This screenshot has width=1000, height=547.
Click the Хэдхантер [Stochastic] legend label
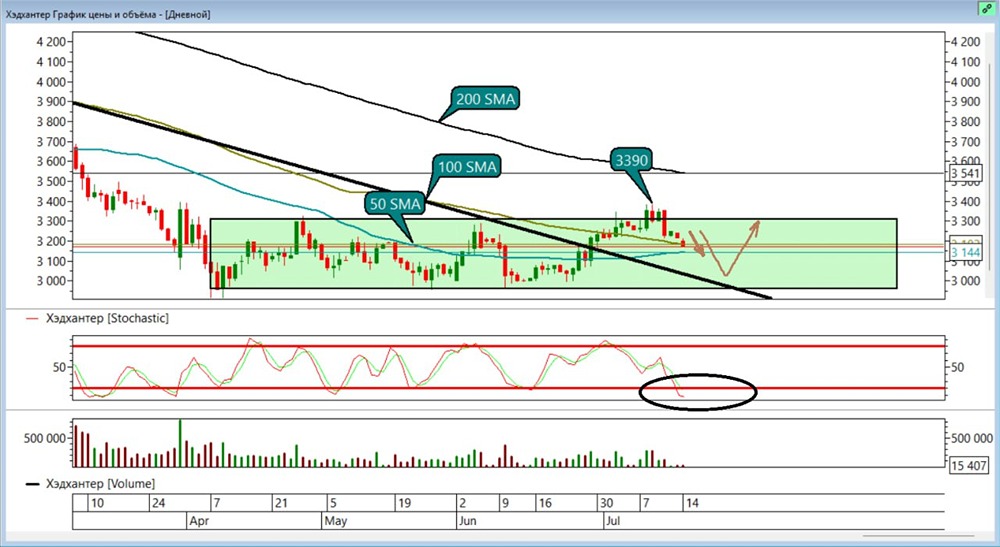click(x=107, y=317)
